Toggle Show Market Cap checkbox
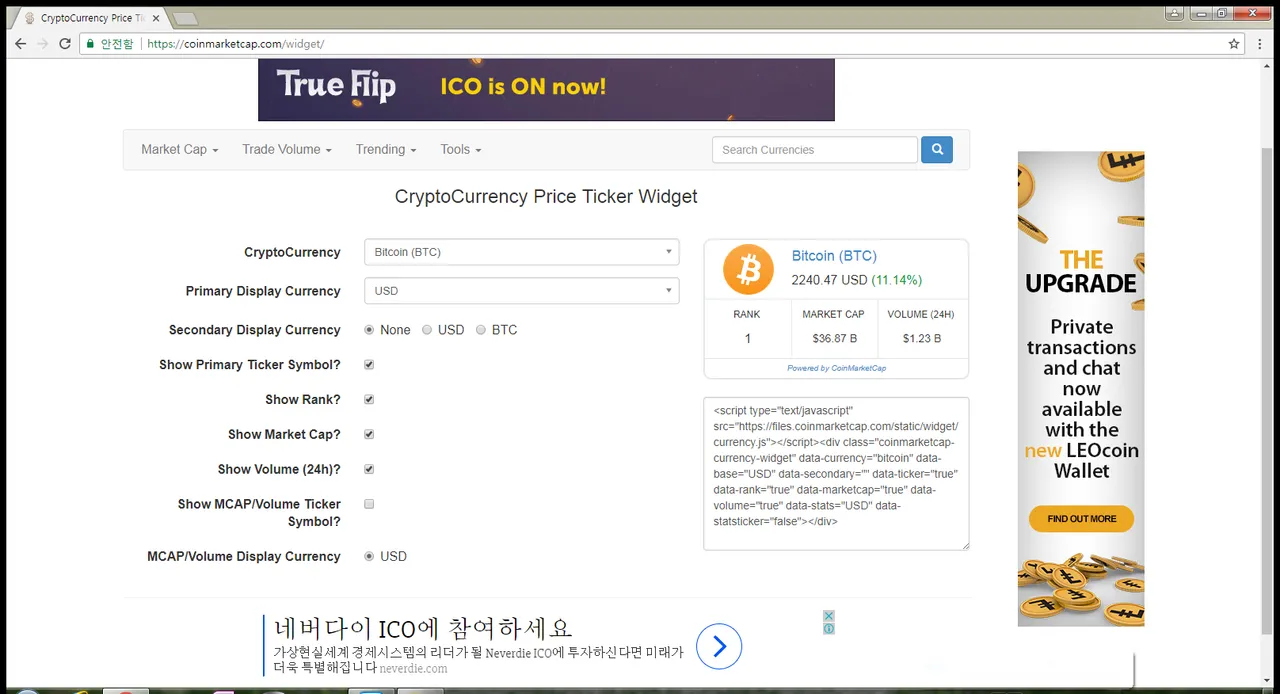 [369, 435]
